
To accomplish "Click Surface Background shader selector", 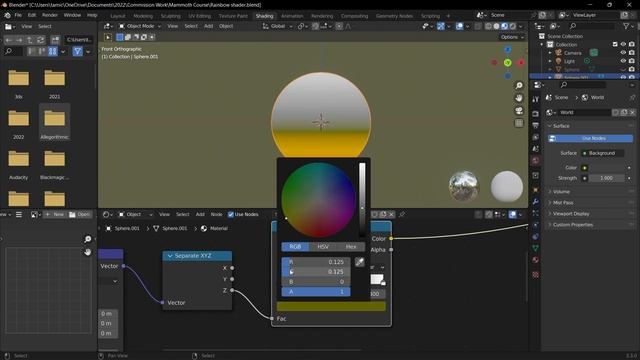I will tap(603, 153).
